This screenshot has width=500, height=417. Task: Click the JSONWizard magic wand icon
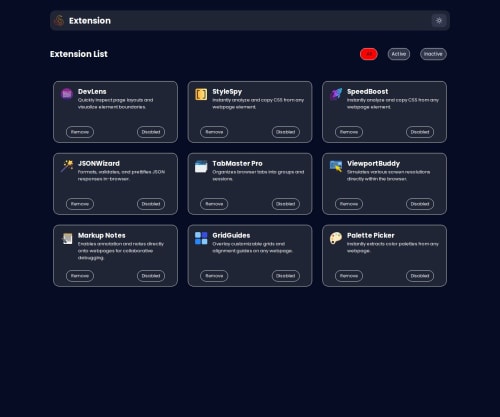coord(67,166)
